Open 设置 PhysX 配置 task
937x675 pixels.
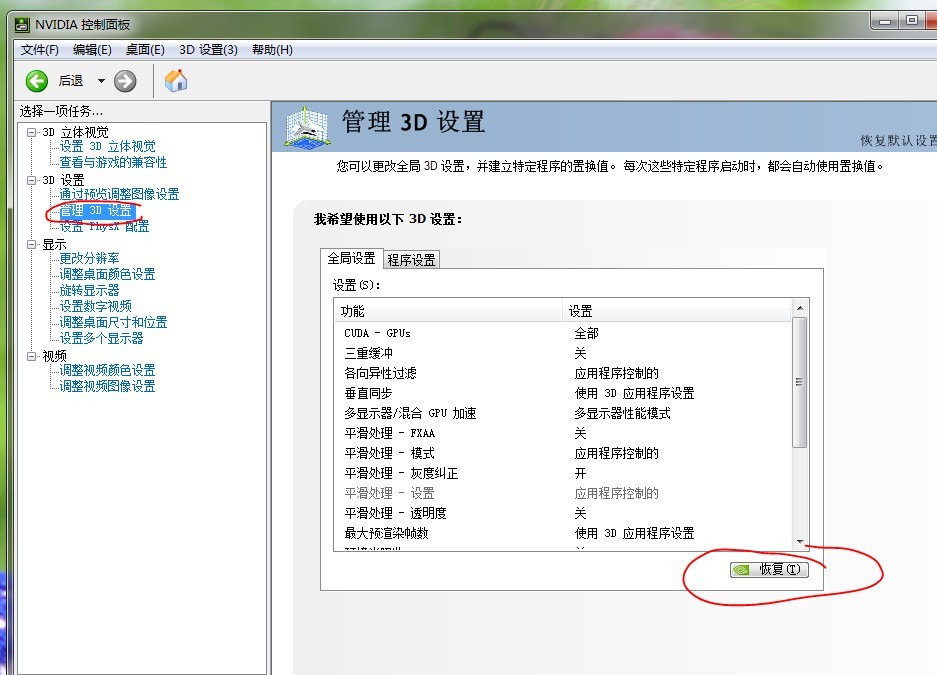click(105, 226)
